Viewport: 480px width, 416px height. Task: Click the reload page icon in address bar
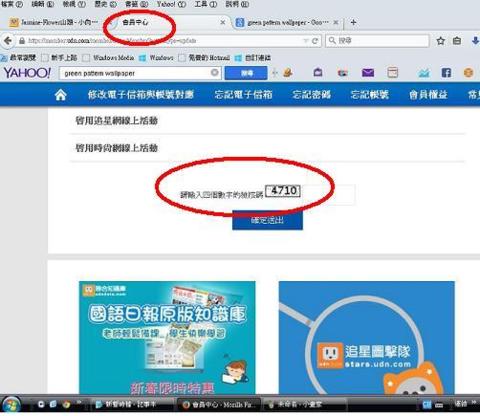(315, 41)
